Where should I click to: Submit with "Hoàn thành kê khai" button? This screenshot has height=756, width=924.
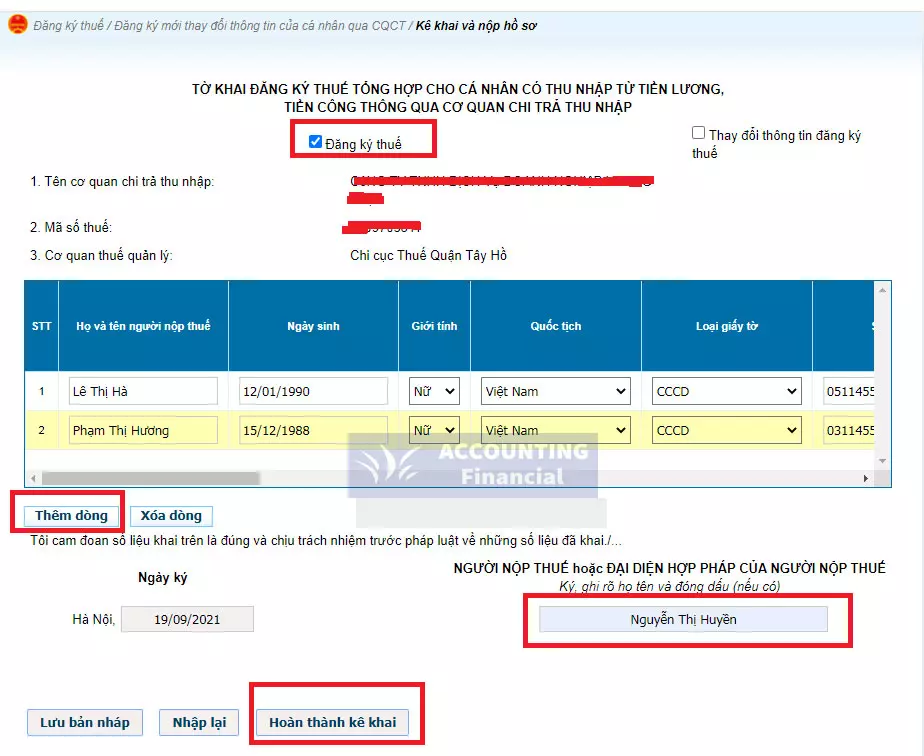pyautogui.click(x=332, y=722)
